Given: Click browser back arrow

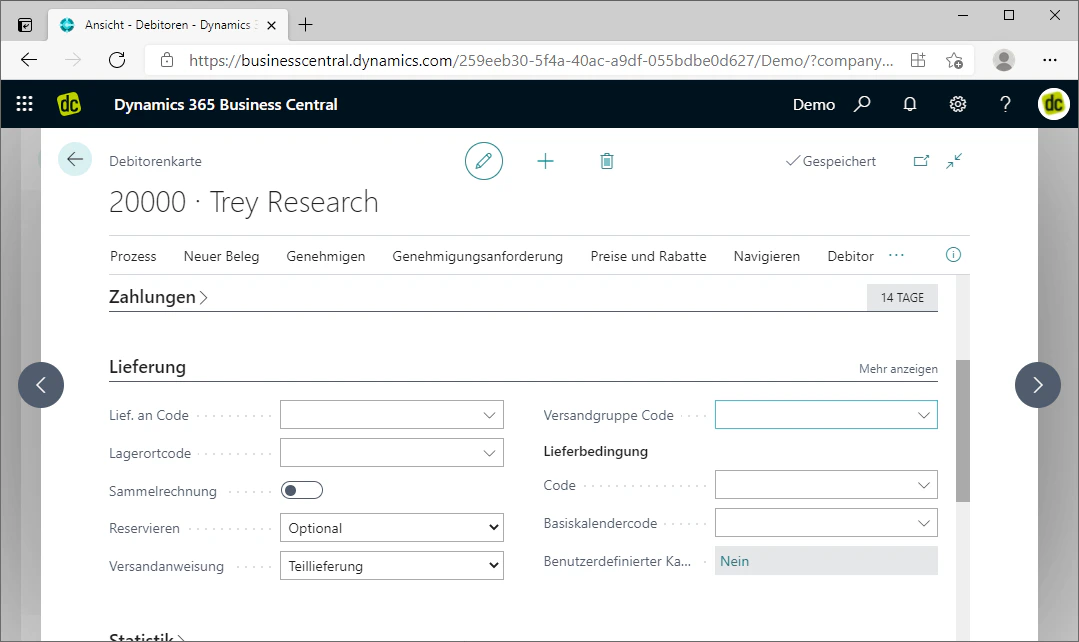Looking at the screenshot, I should 29,60.
